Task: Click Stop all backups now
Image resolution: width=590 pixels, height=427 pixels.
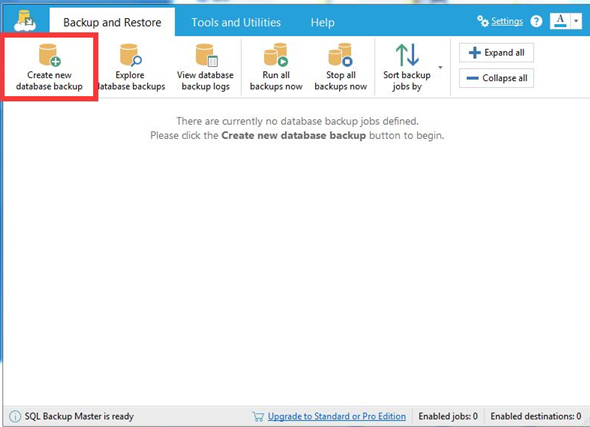Action: point(341,67)
